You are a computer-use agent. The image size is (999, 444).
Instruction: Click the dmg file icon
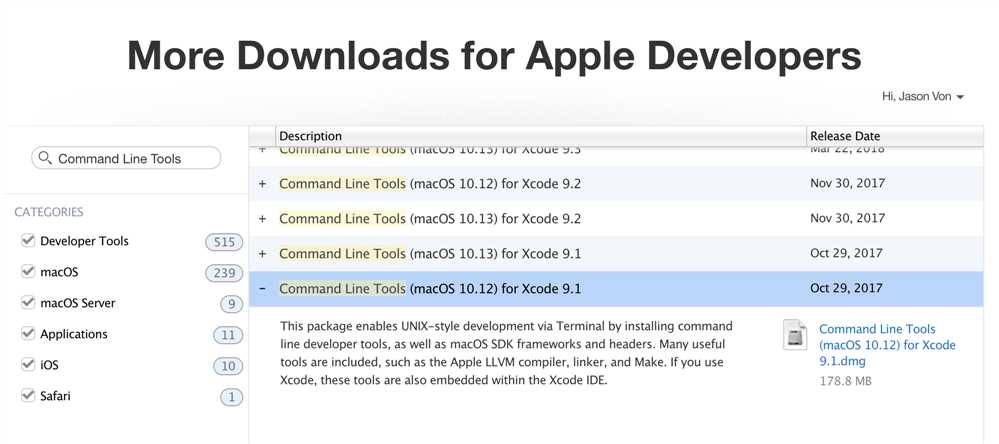[x=796, y=335]
